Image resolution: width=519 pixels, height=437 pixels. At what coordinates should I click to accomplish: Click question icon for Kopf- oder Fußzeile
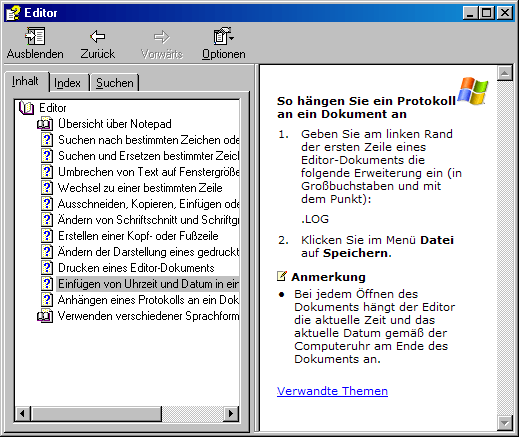coord(47,236)
